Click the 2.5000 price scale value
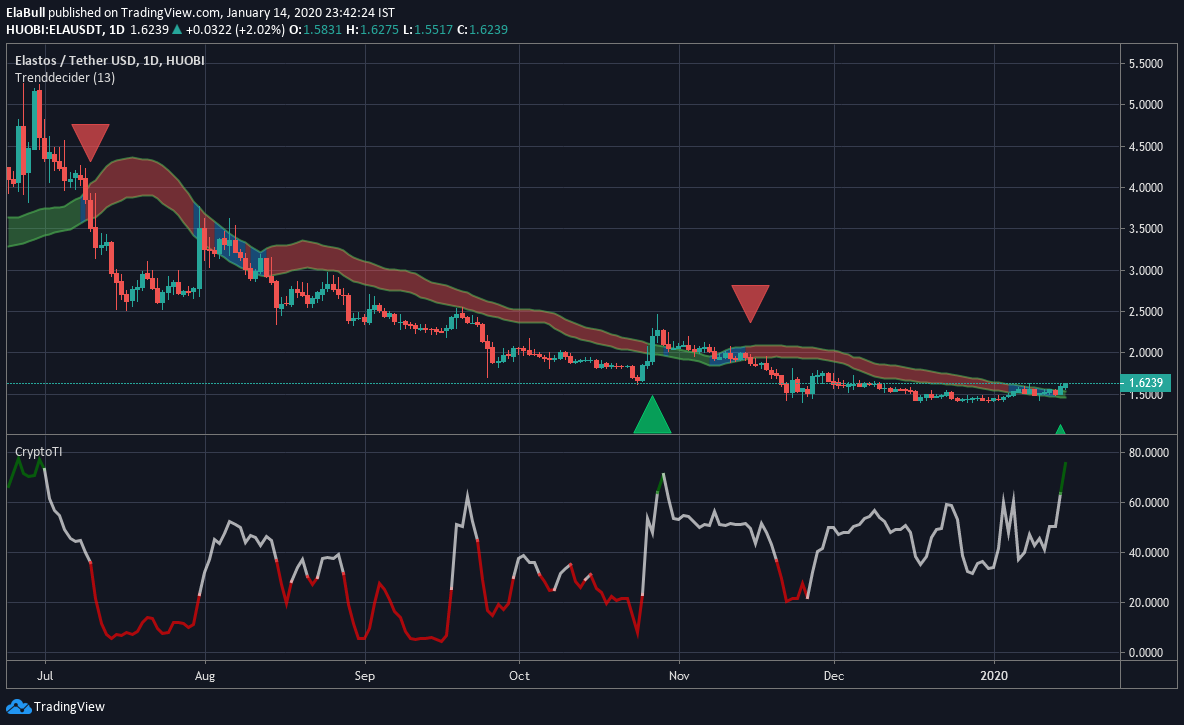1184x725 pixels. pos(1145,311)
